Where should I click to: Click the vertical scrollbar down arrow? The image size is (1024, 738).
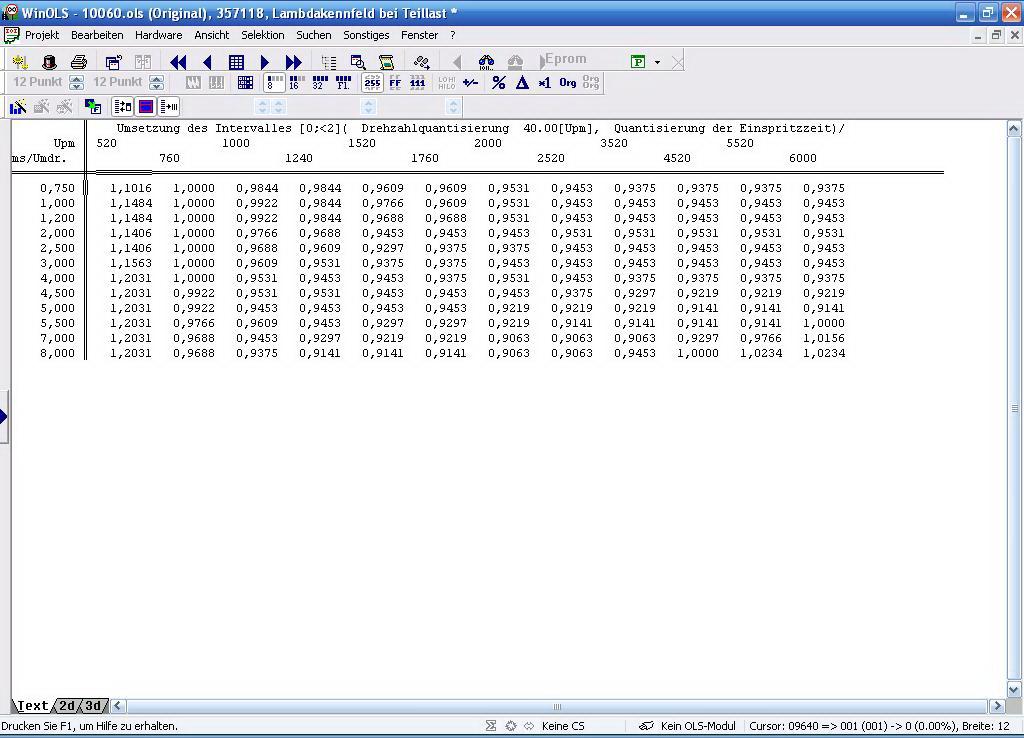(1014, 689)
